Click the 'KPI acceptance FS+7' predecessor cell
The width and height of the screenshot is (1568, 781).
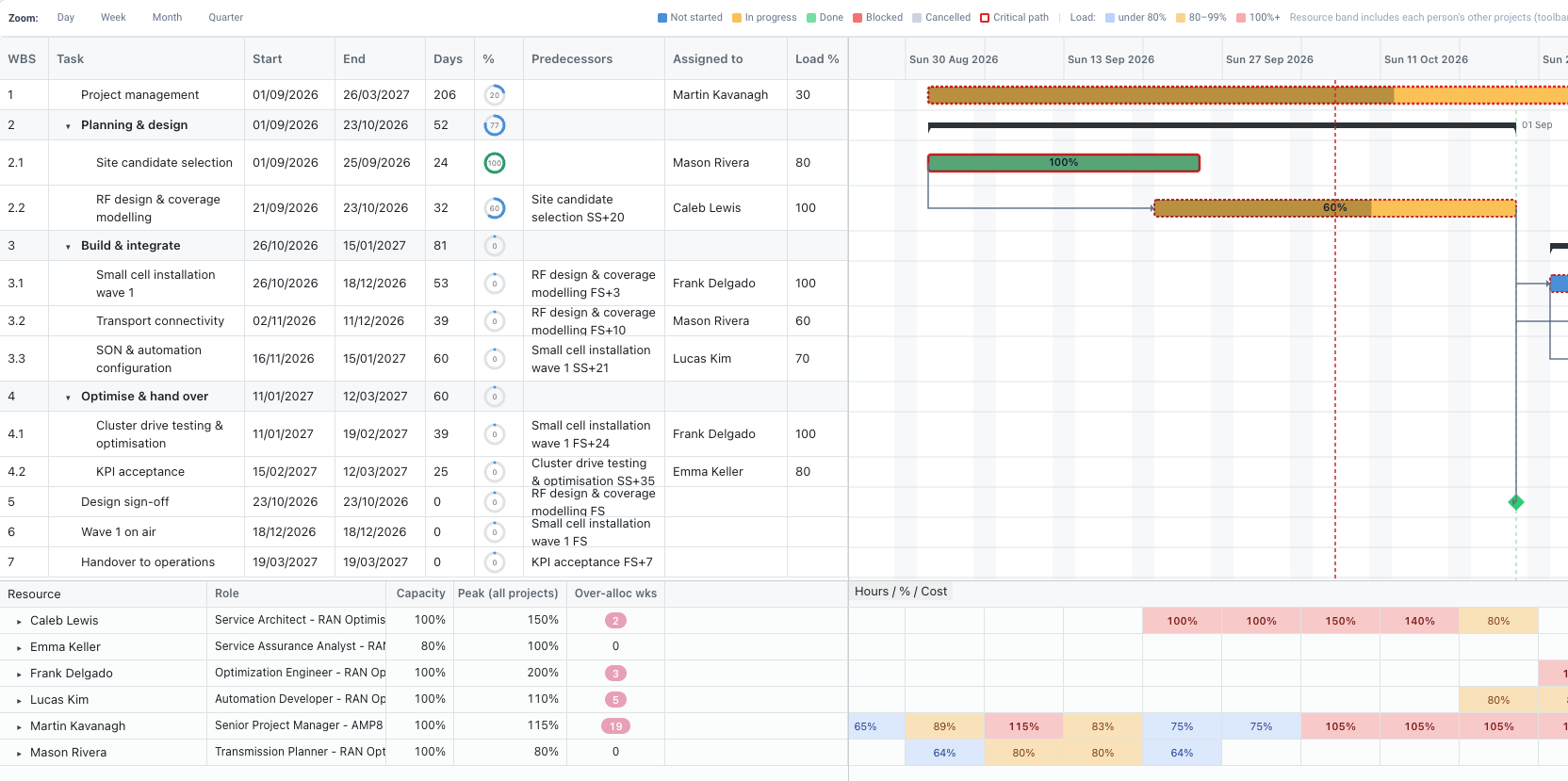(x=592, y=562)
